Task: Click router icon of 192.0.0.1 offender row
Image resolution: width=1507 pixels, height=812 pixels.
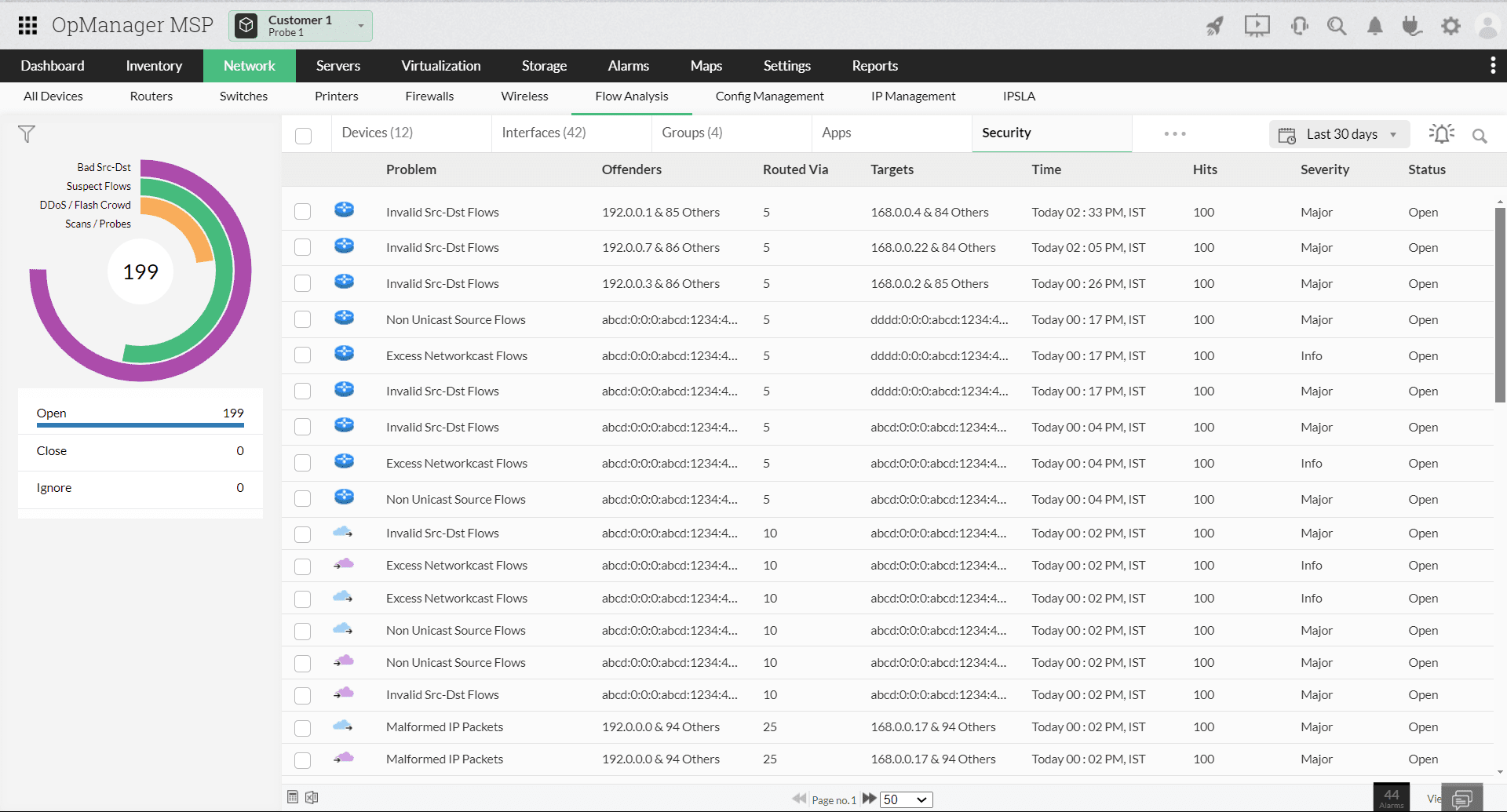Action: [x=344, y=209]
